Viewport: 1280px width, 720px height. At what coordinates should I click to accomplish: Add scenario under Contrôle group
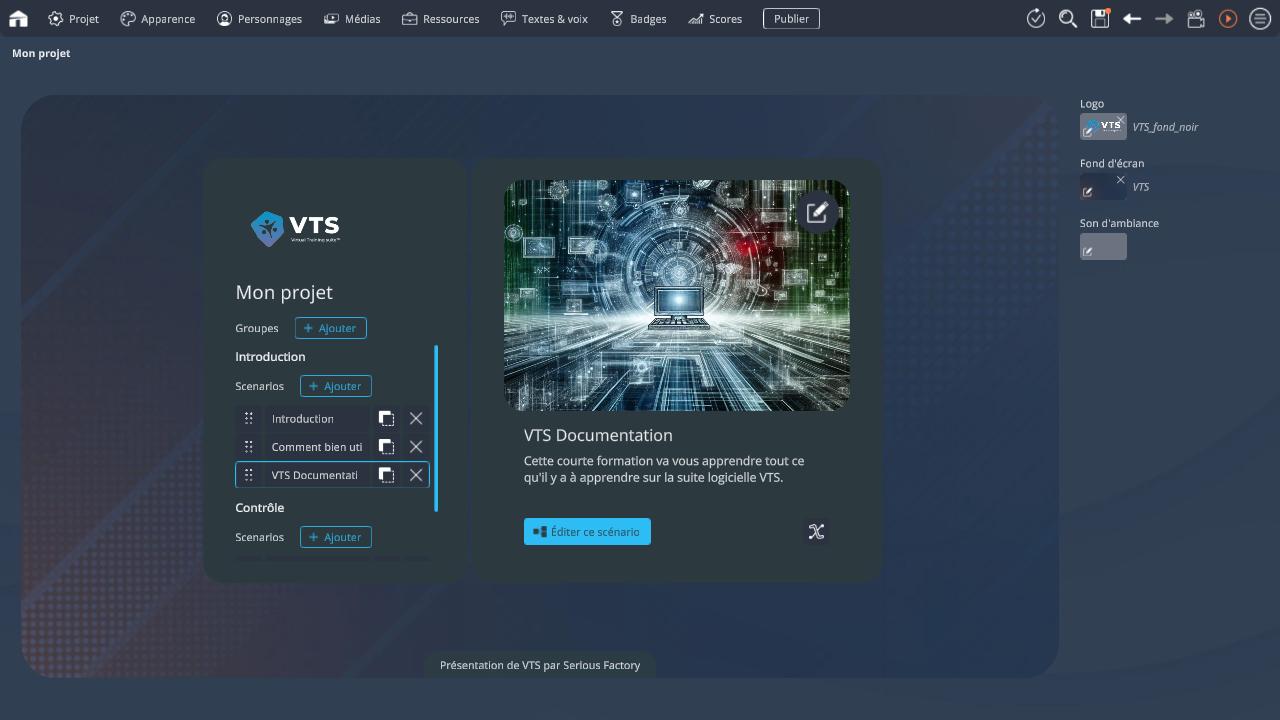(336, 537)
